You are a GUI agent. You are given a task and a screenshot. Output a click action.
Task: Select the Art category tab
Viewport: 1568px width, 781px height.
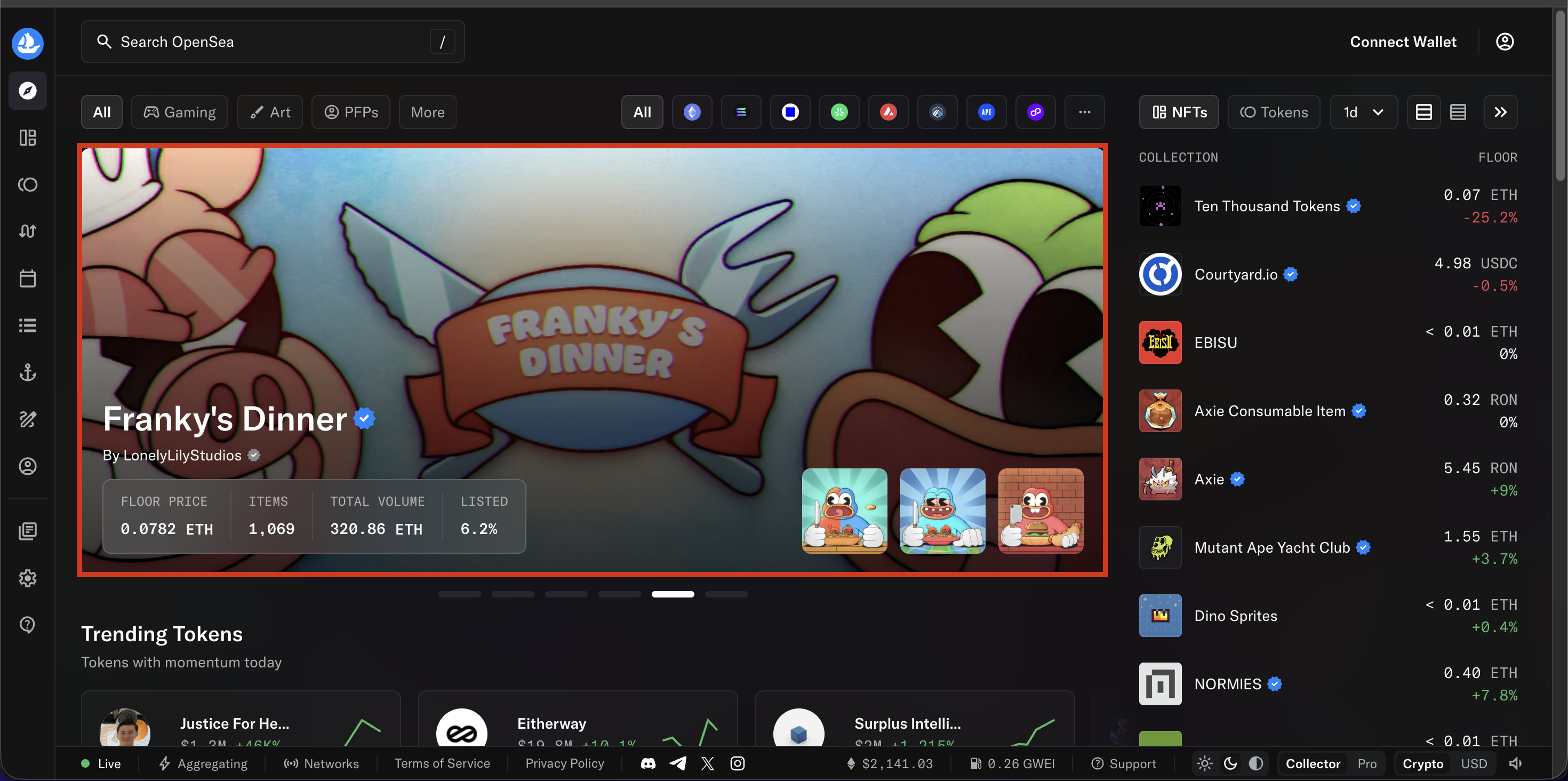[x=270, y=112]
